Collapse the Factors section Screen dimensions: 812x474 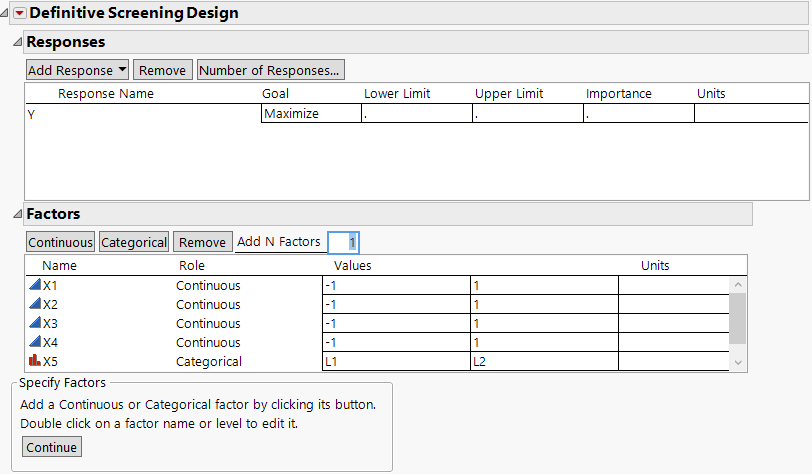point(16,214)
